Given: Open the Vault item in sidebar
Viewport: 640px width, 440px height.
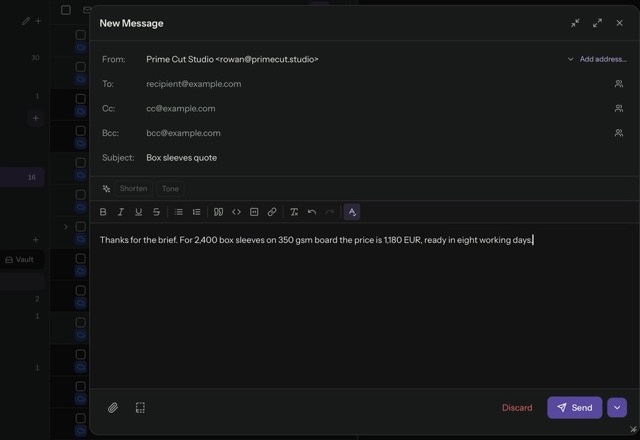Looking at the screenshot, I should click(x=20, y=260).
